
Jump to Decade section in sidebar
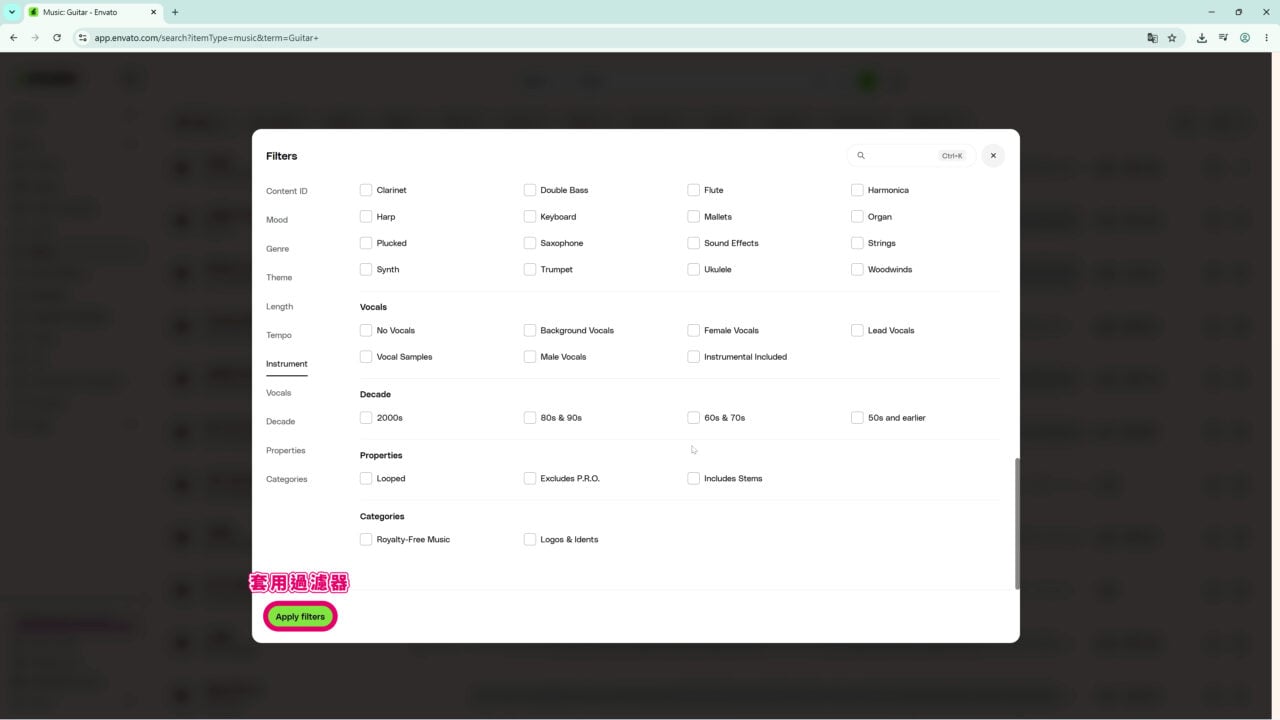(x=281, y=421)
